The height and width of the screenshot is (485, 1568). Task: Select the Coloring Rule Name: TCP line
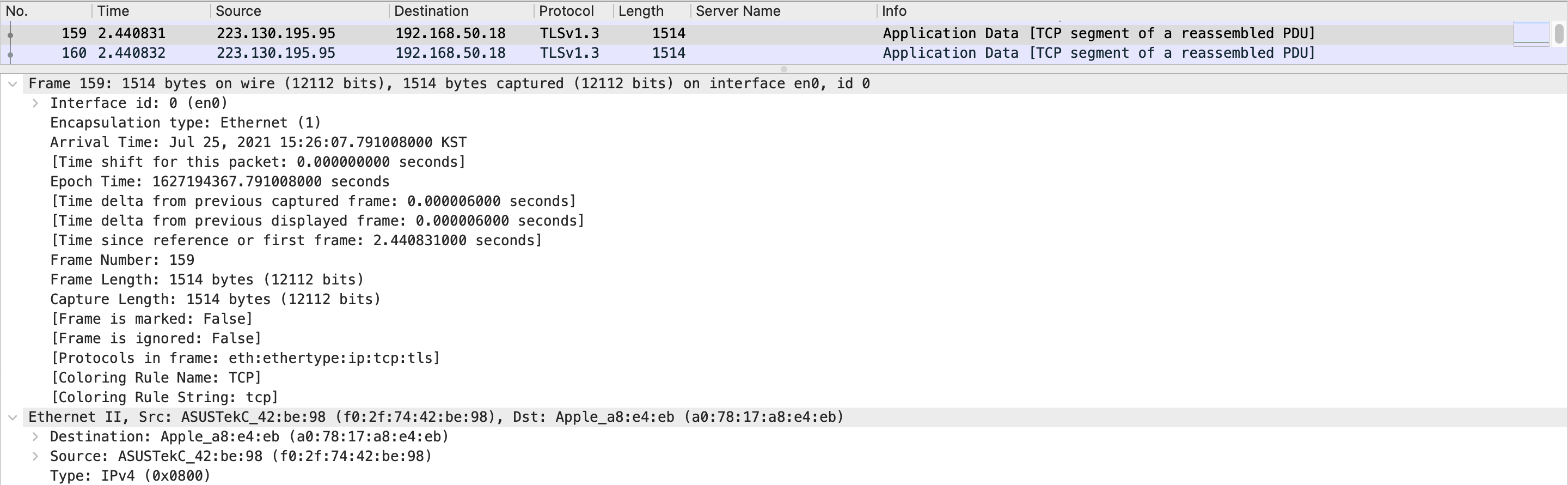tap(156, 378)
